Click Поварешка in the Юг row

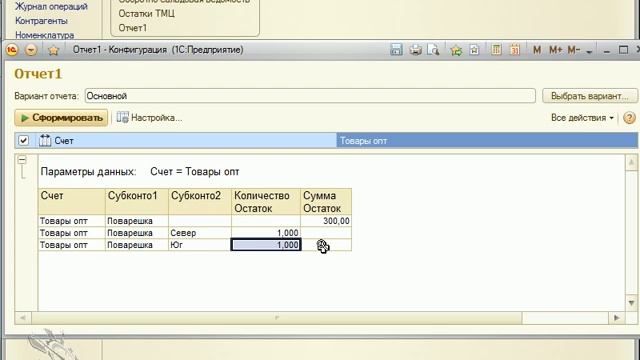137,245
